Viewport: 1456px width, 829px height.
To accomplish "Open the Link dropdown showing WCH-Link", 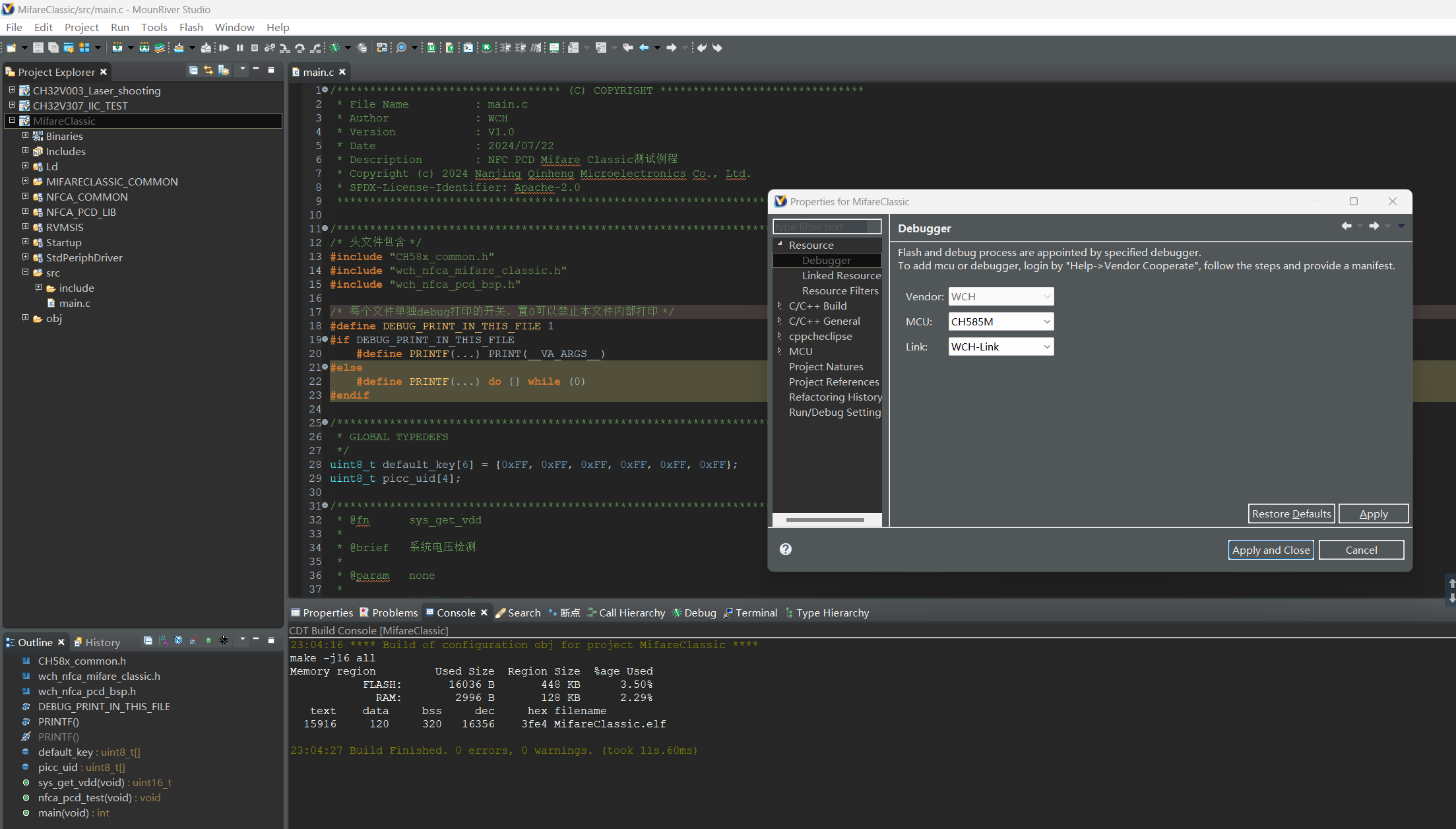I will (x=1001, y=347).
